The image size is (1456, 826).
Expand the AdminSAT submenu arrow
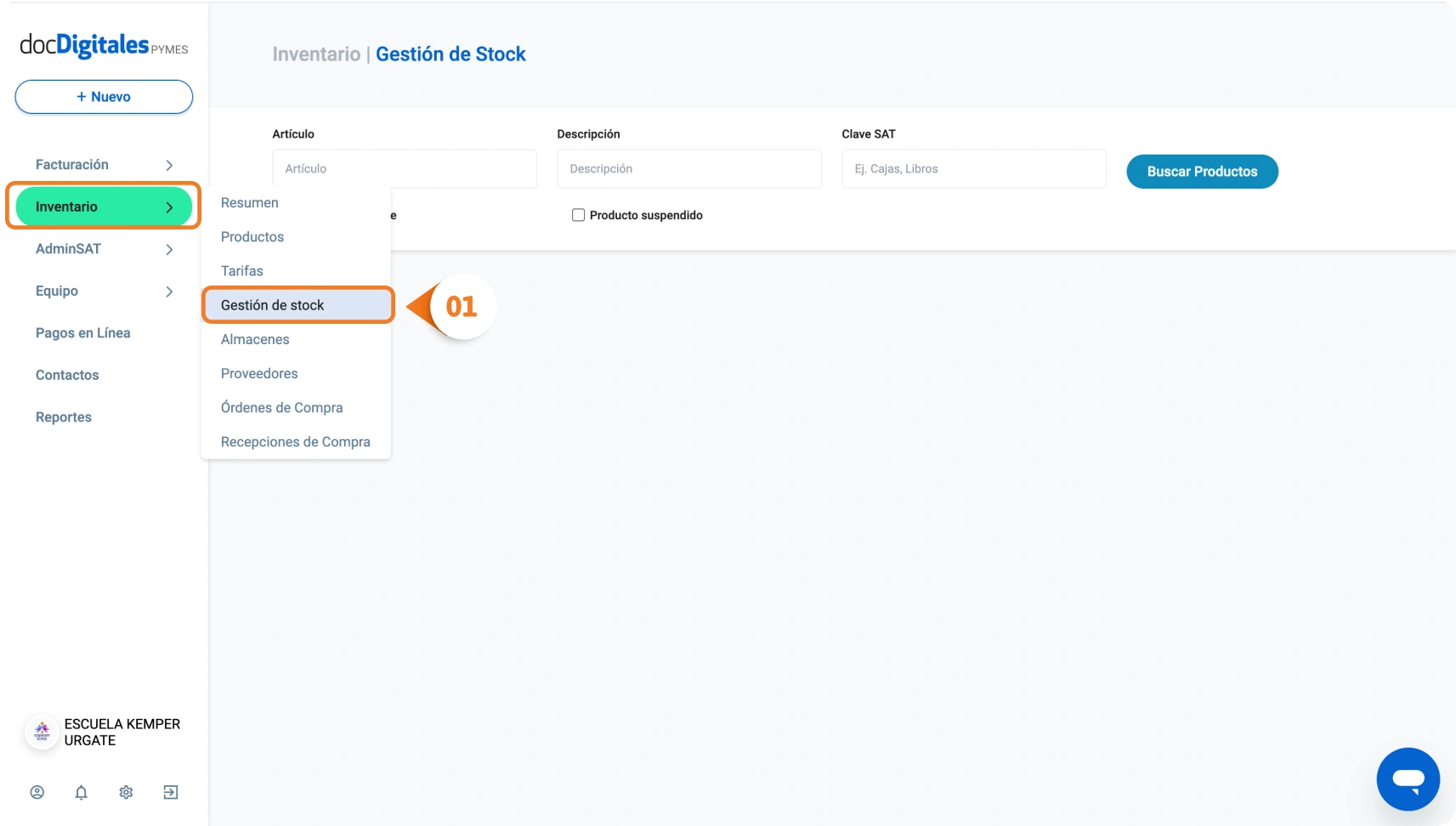tap(169, 249)
